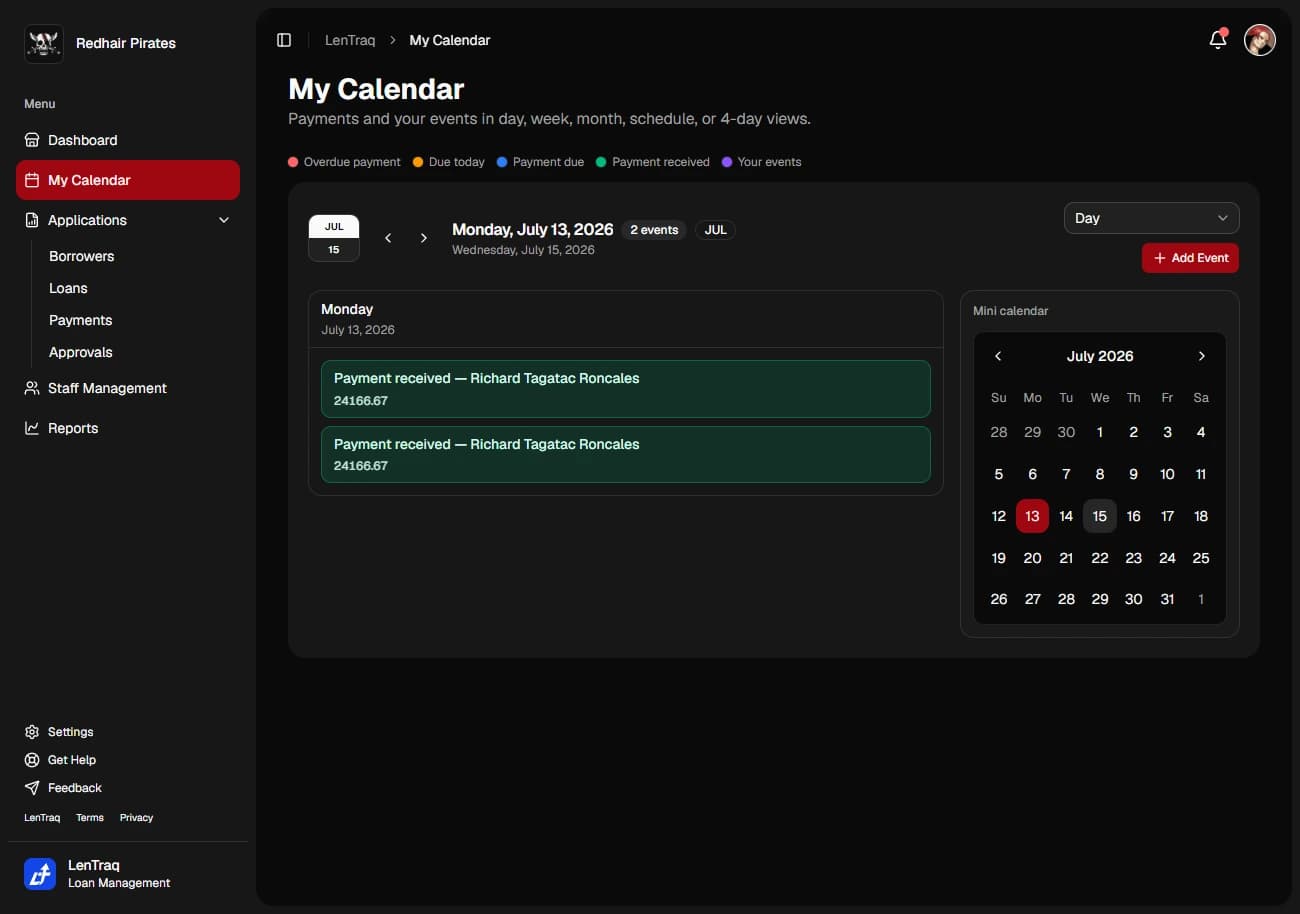
Task: Open the Terms footer link
Action: click(90, 817)
